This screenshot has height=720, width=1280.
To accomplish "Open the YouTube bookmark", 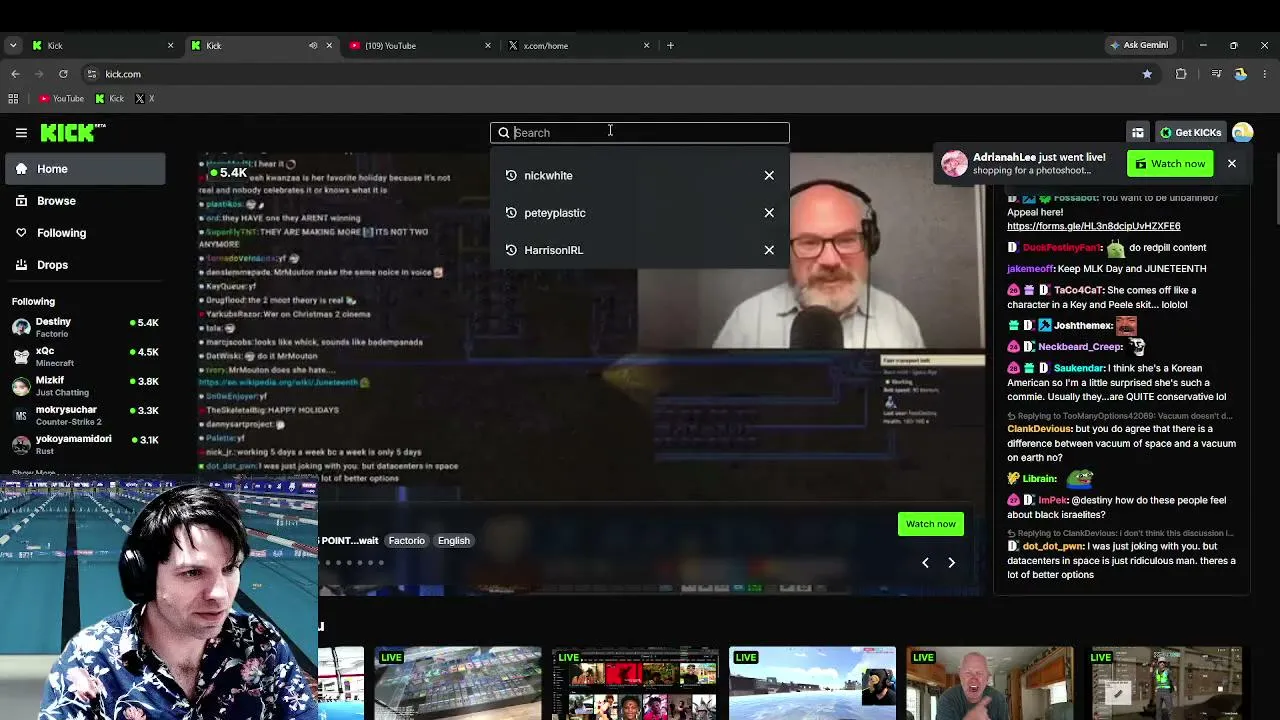I will tap(61, 98).
